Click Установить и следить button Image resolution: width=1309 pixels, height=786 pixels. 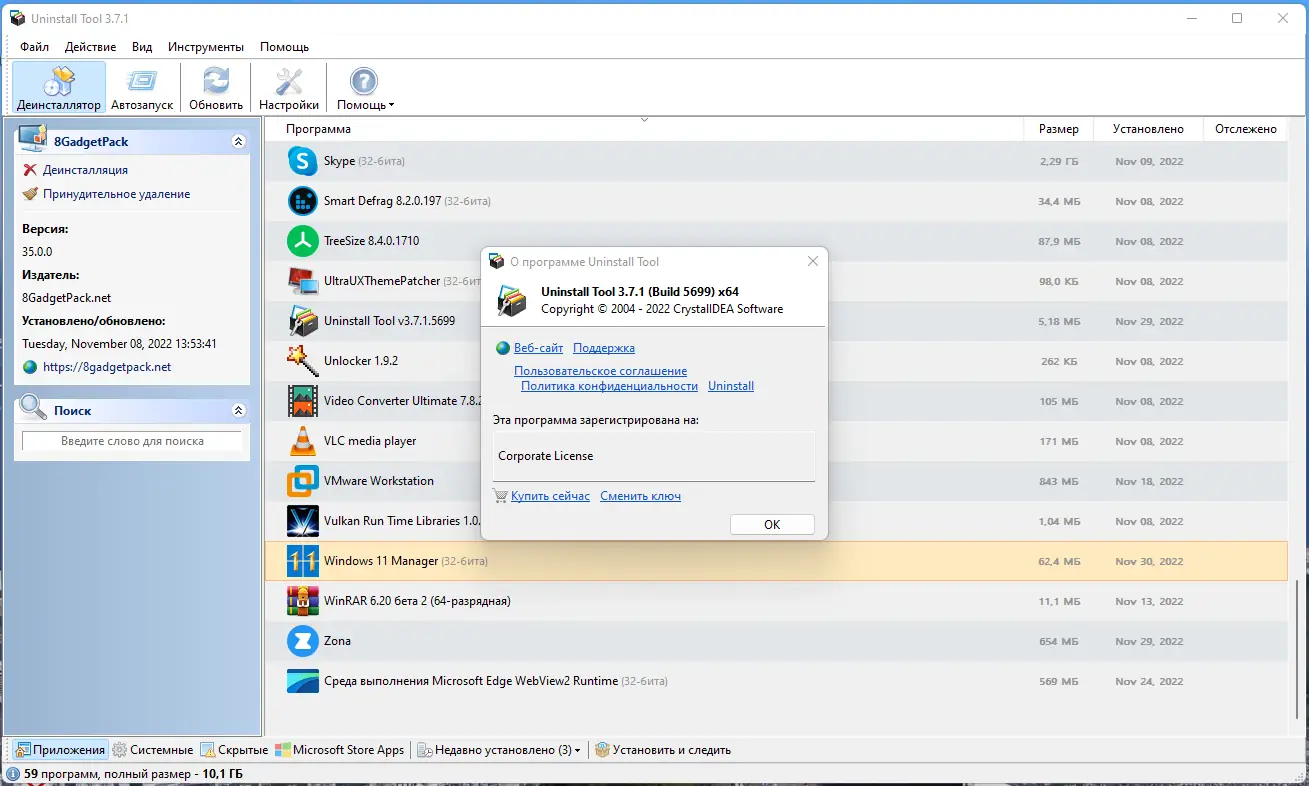pos(663,750)
